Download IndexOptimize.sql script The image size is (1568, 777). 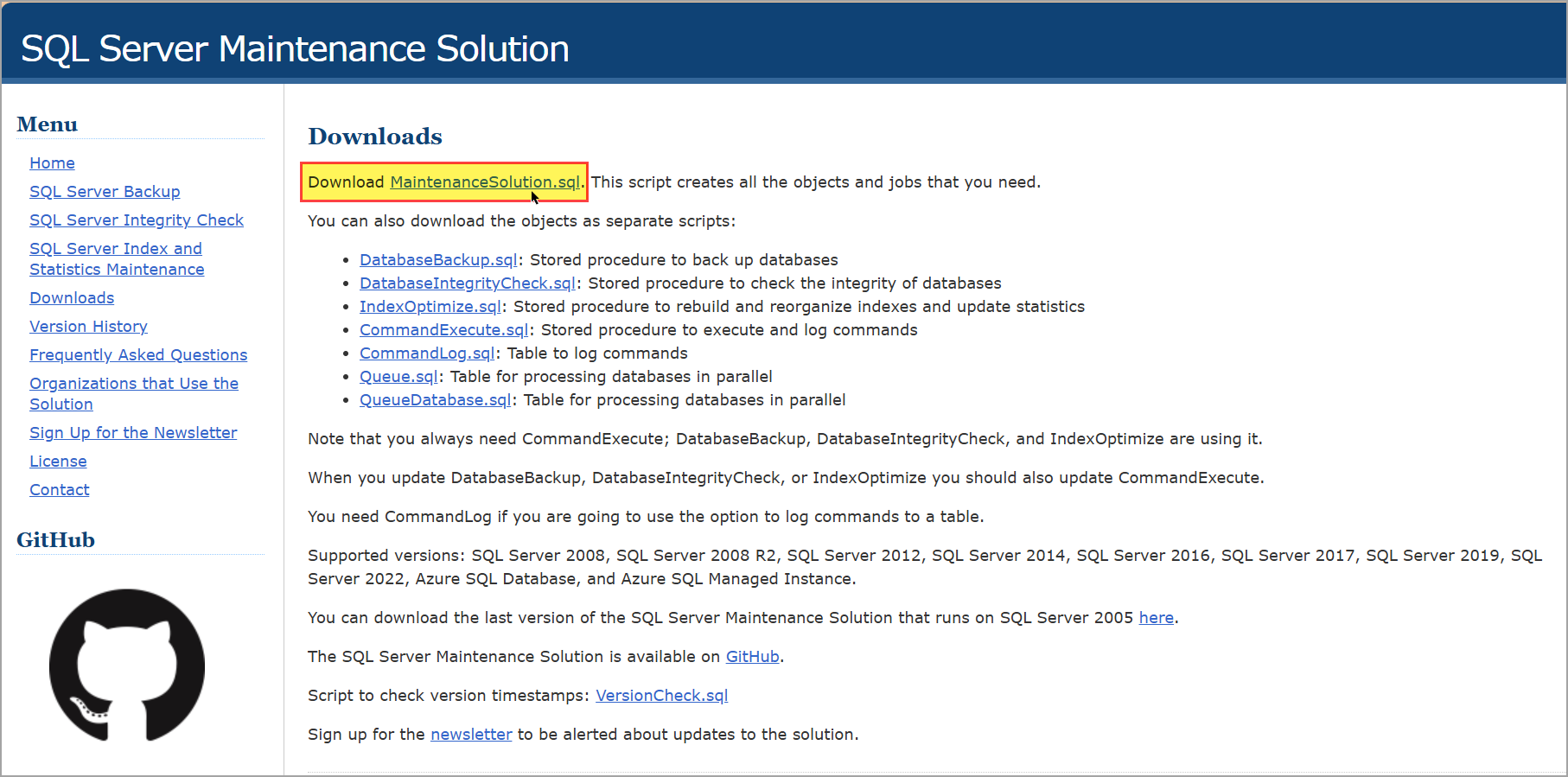pos(430,307)
